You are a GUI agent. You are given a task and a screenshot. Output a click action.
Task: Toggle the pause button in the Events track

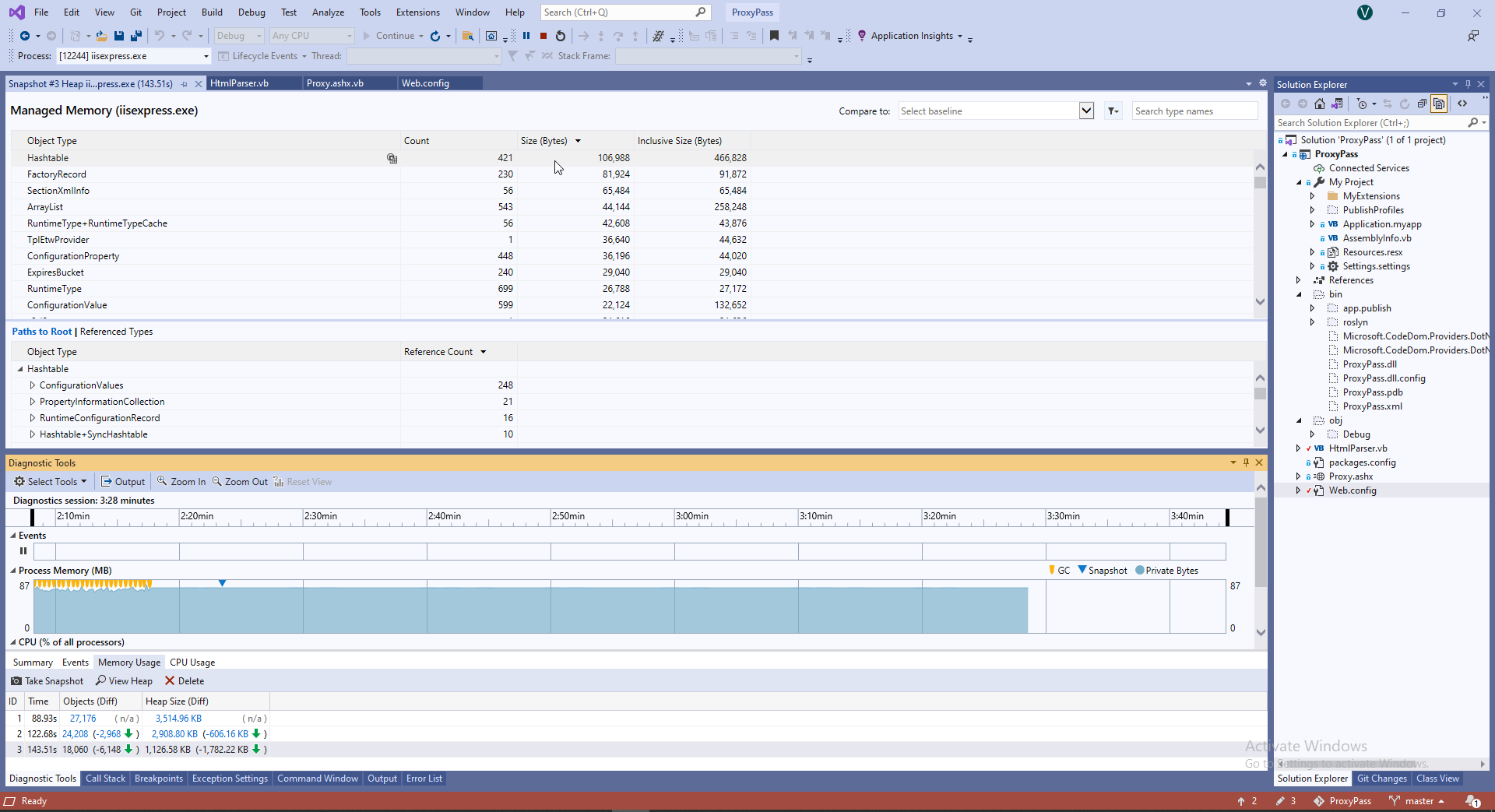click(23, 551)
